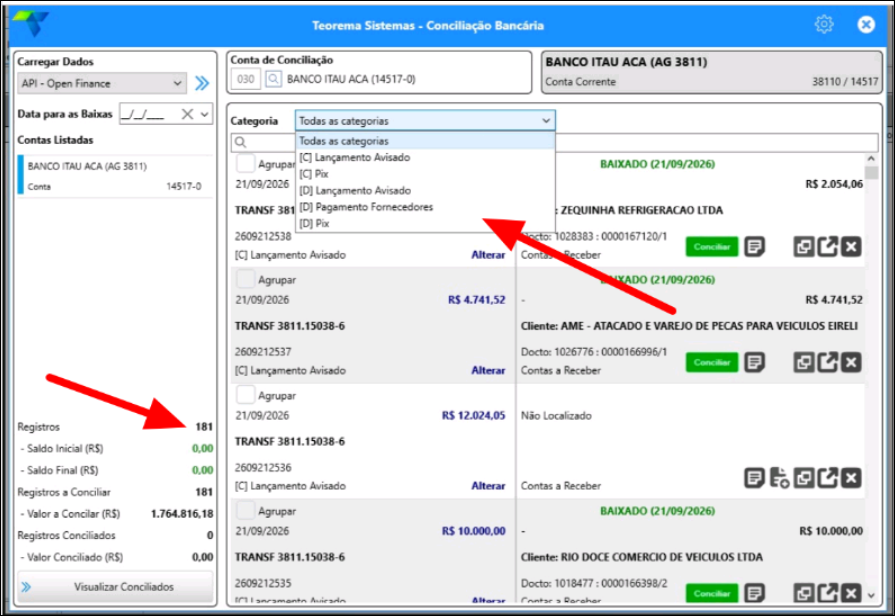Click Conciliar for the RIO DOCE COMERCIO entry
Image resolution: width=895 pixels, height=616 pixels.
coord(712,593)
